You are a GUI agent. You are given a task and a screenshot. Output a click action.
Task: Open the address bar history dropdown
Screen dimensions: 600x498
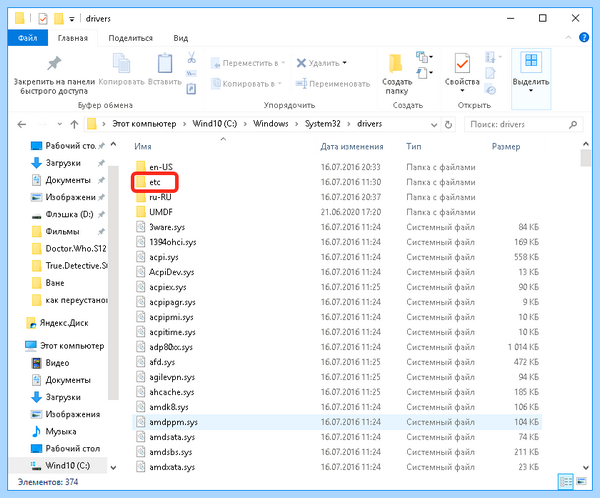[x=434, y=125]
